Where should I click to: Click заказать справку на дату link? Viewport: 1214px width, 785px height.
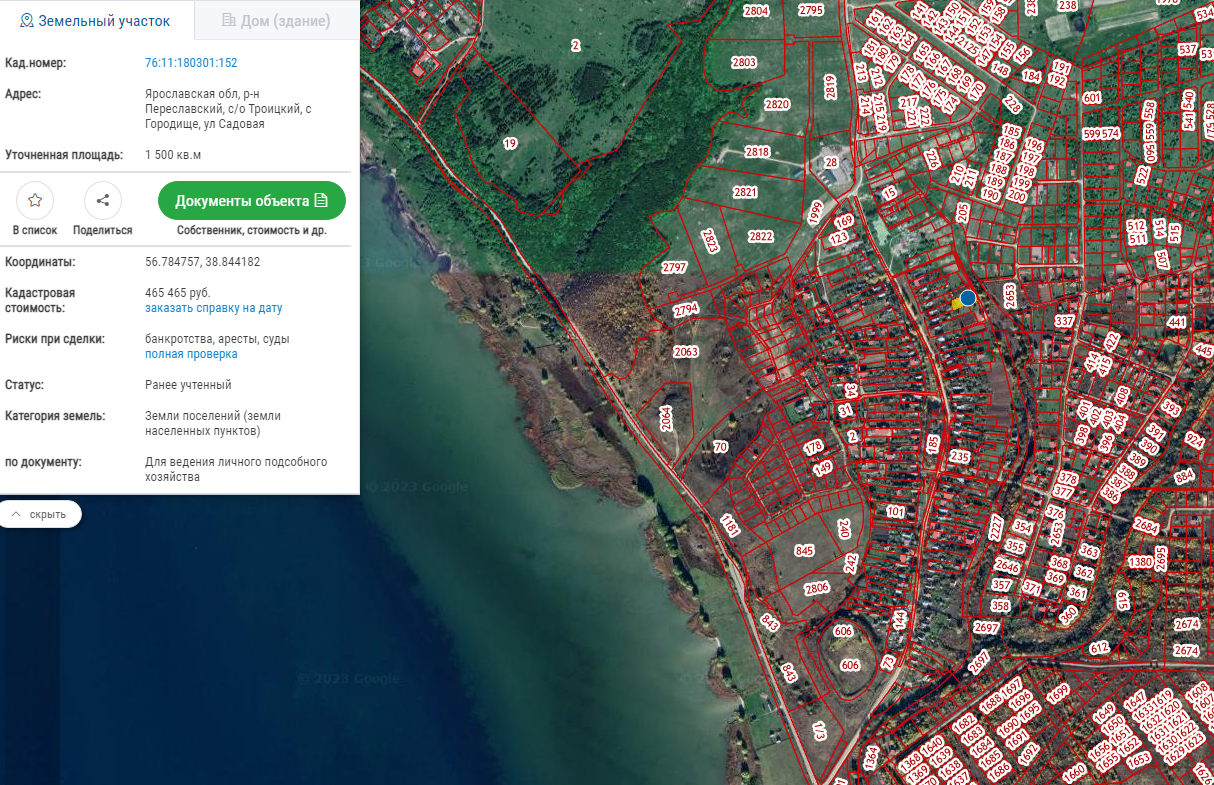tap(213, 308)
